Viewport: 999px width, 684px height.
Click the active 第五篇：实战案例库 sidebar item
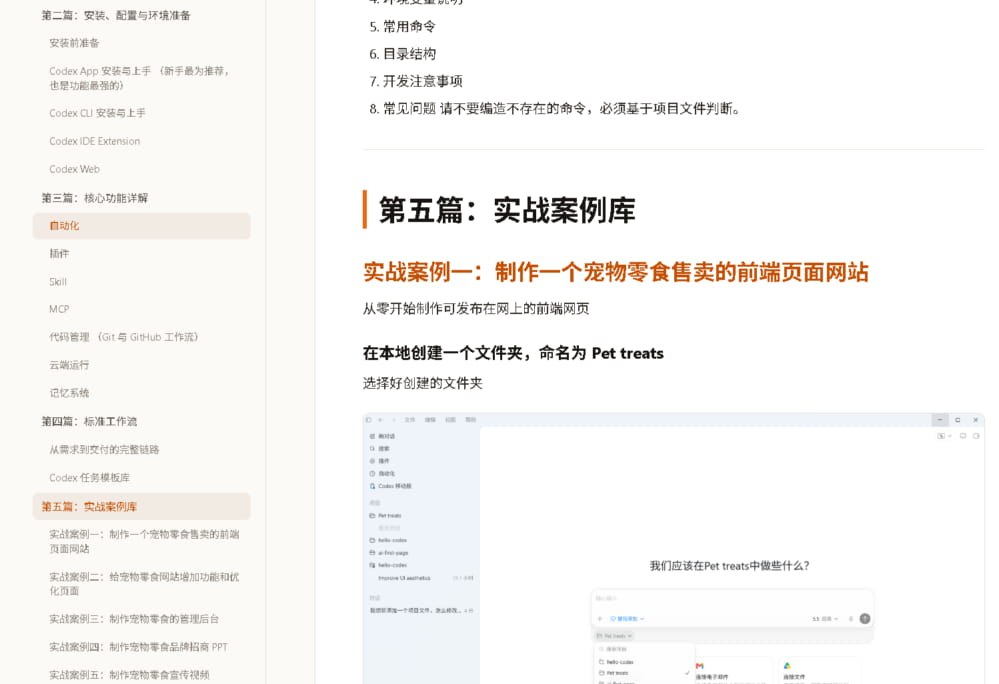[x=141, y=506]
